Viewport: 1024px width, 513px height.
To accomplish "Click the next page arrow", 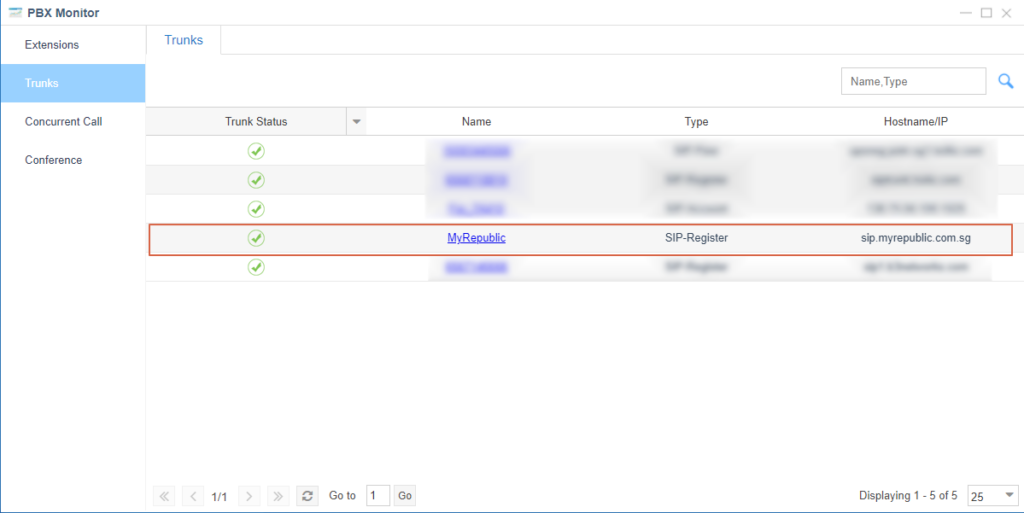I will (250, 496).
